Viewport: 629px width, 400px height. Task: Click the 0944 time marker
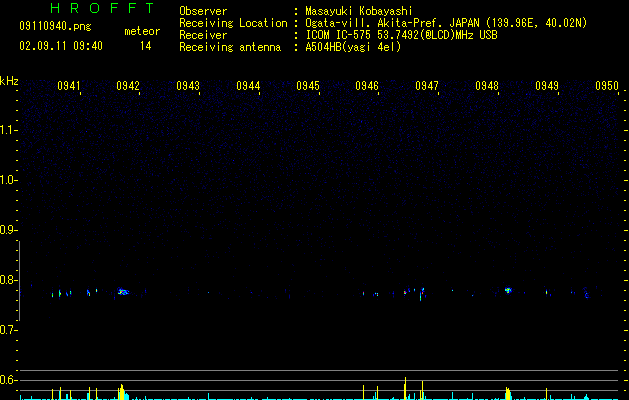248,86
